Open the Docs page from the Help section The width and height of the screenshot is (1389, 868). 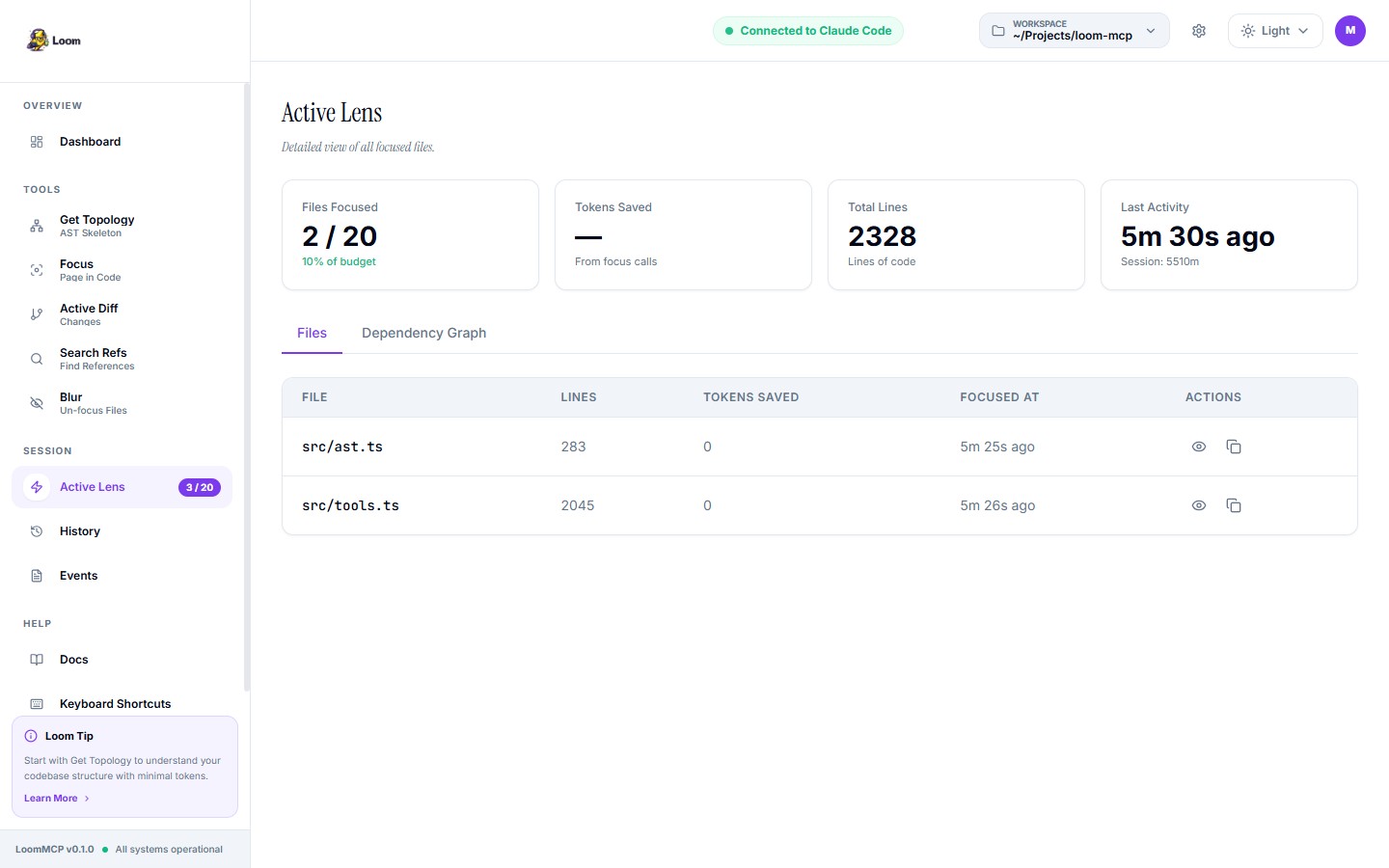pos(73,659)
